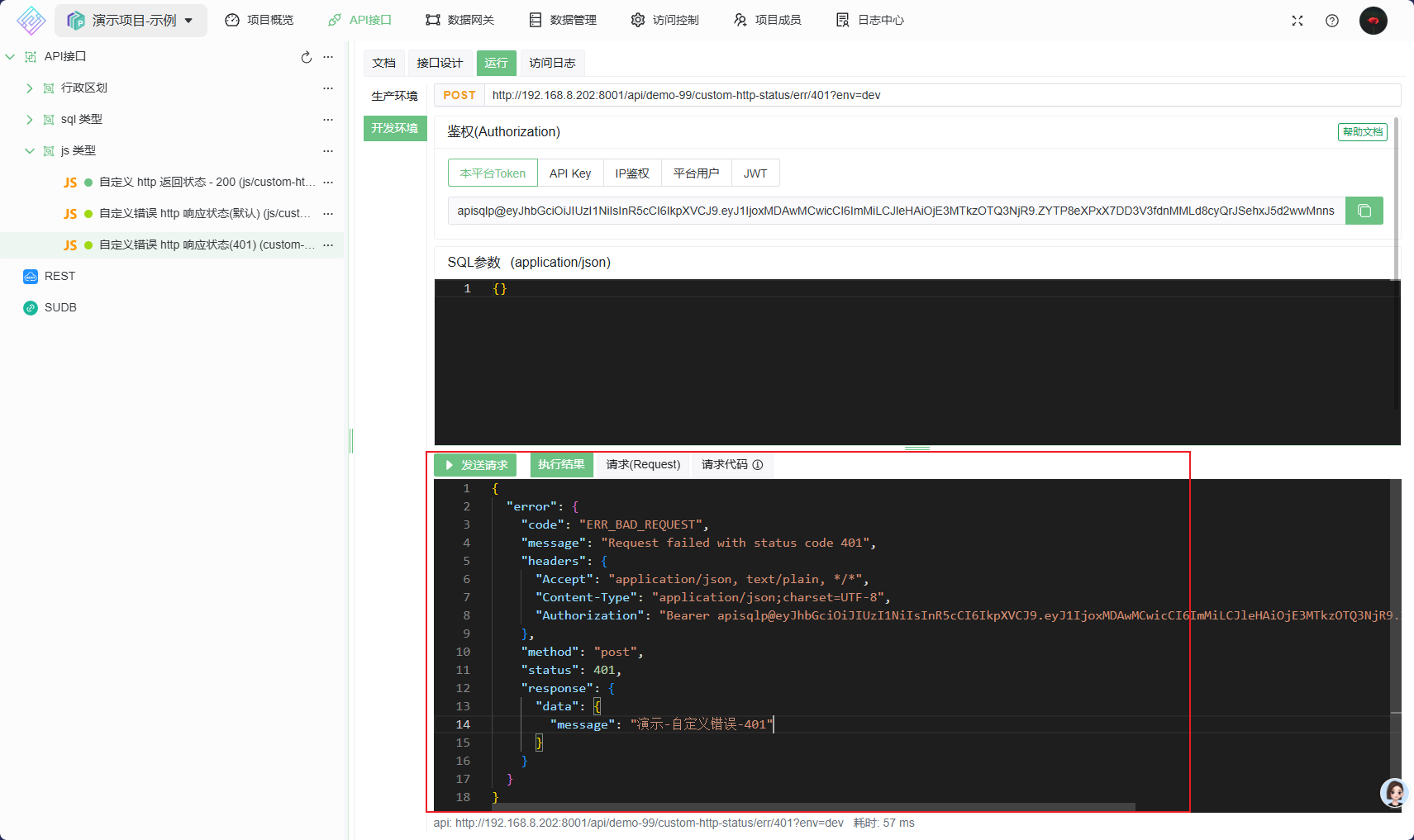Show the 执行结果 tab
Image resolution: width=1414 pixels, height=840 pixels.
(562, 465)
